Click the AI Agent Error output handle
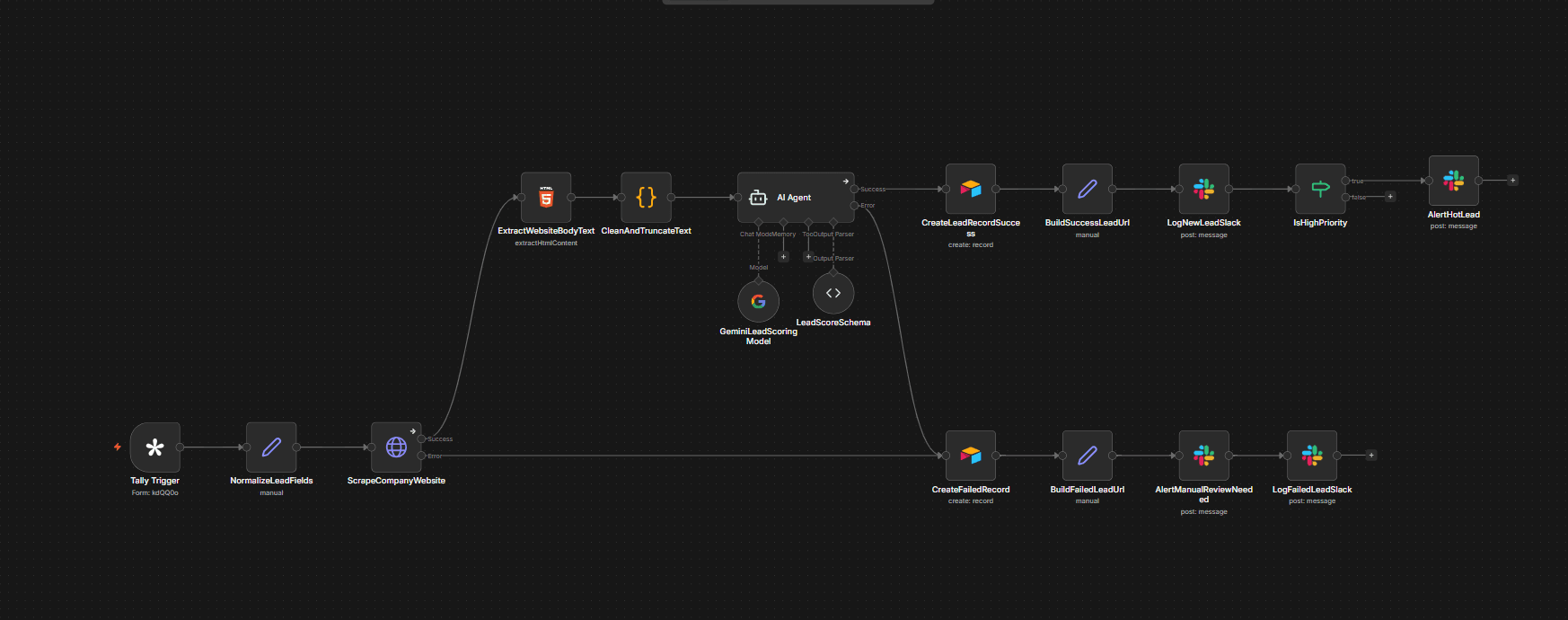 coord(854,206)
